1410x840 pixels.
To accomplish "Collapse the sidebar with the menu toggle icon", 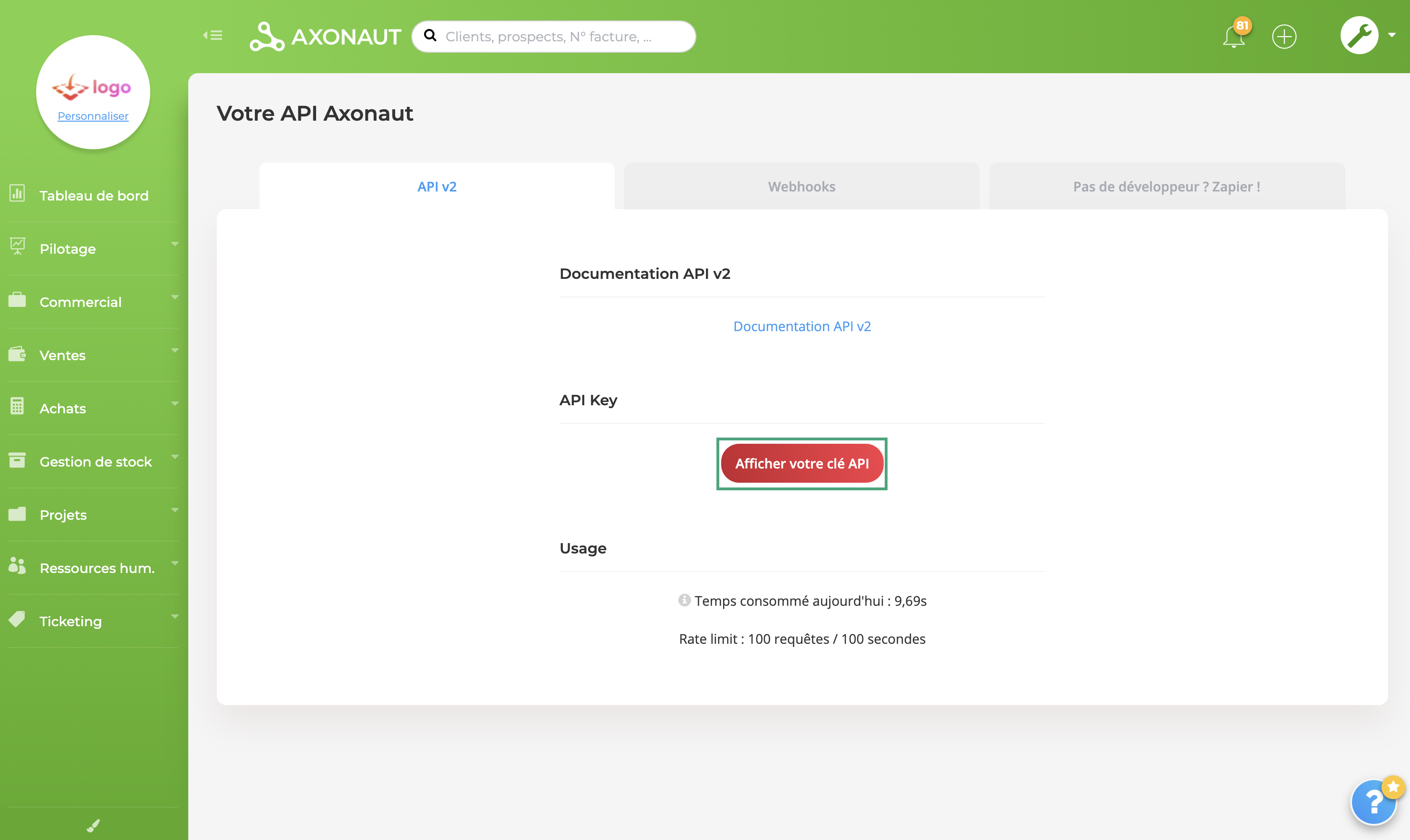I will (x=213, y=36).
